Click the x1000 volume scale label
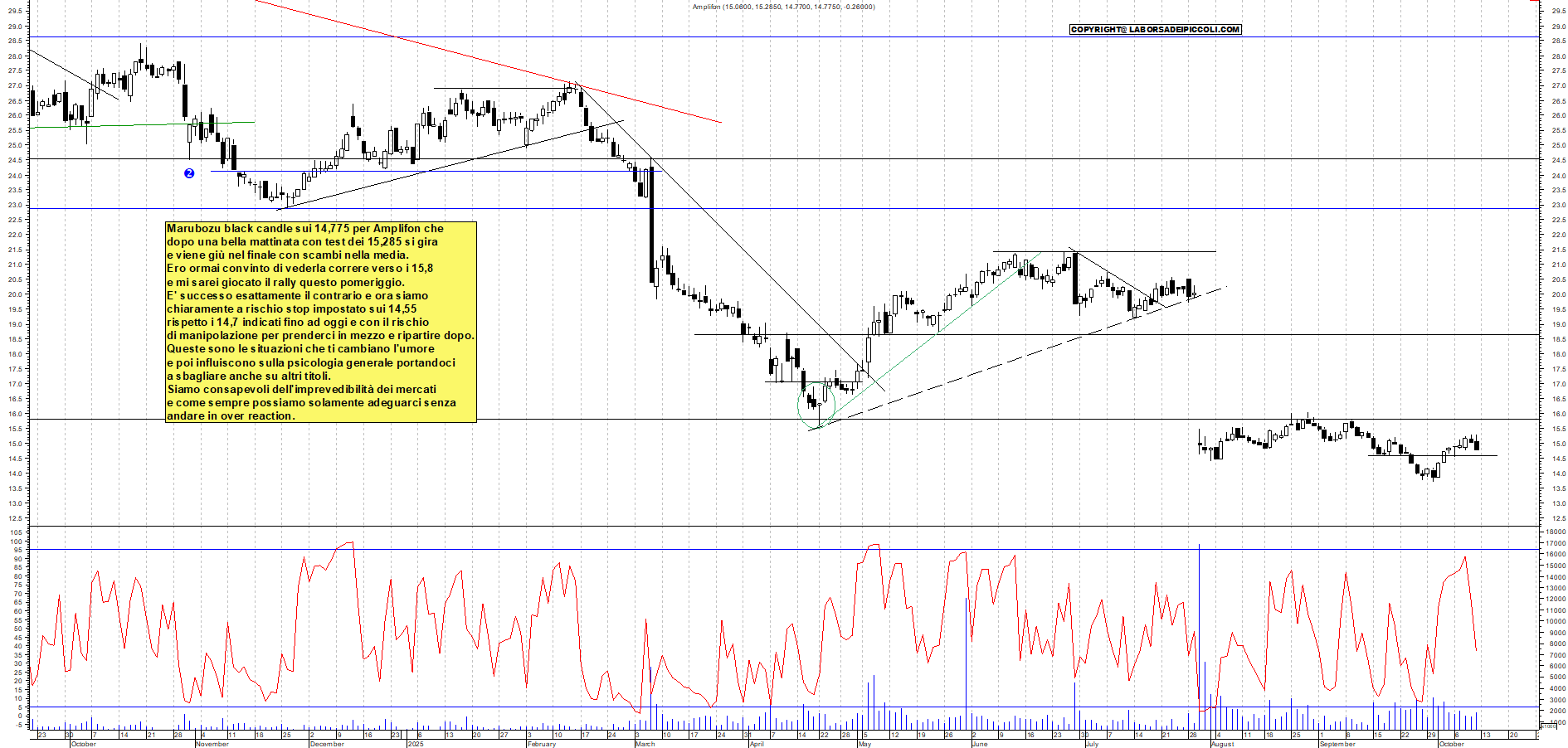 pyautogui.click(x=1548, y=726)
